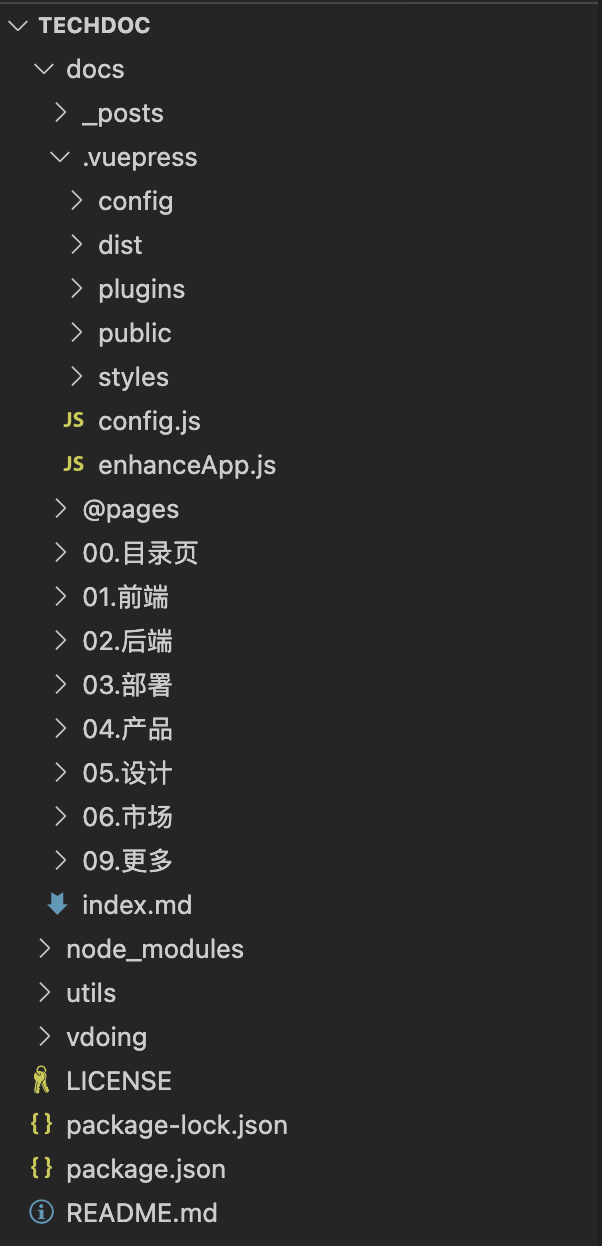Expand the plugins folder chevron
Image resolution: width=602 pixels, height=1246 pixels.
[x=77, y=289]
